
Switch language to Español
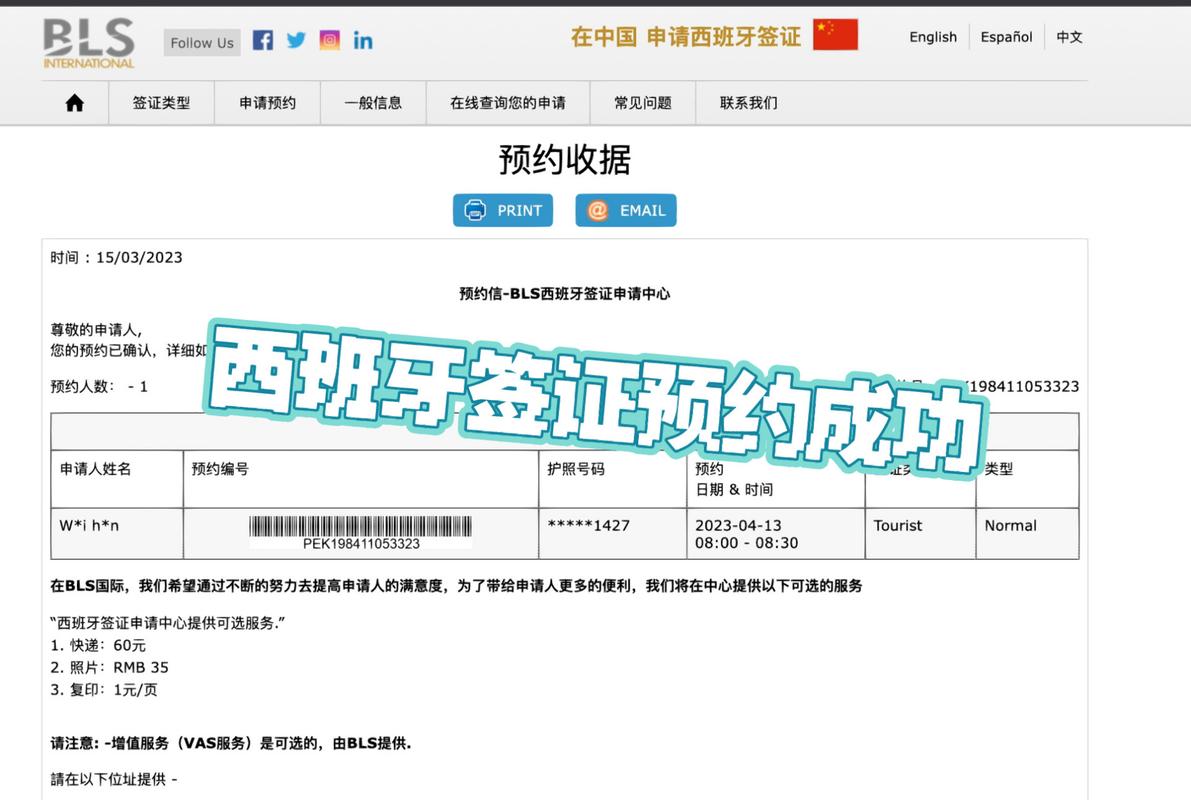tap(1006, 36)
